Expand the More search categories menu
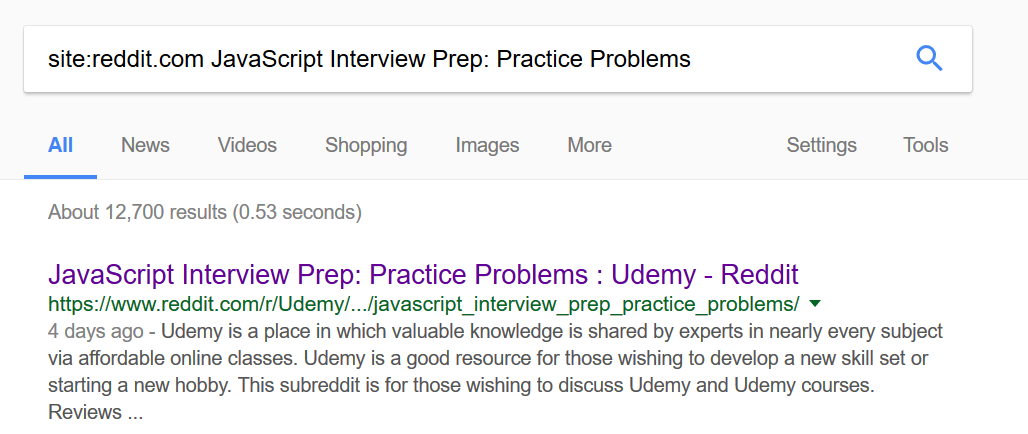 [589, 145]
